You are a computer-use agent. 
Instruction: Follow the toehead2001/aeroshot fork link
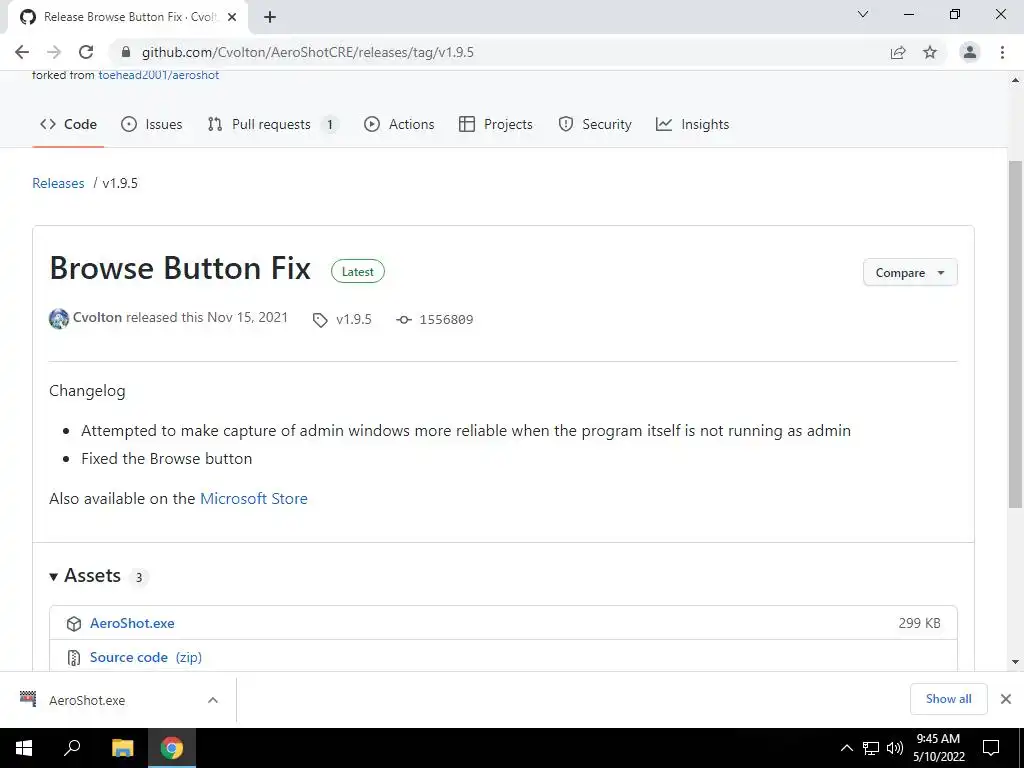coord(159,75)
